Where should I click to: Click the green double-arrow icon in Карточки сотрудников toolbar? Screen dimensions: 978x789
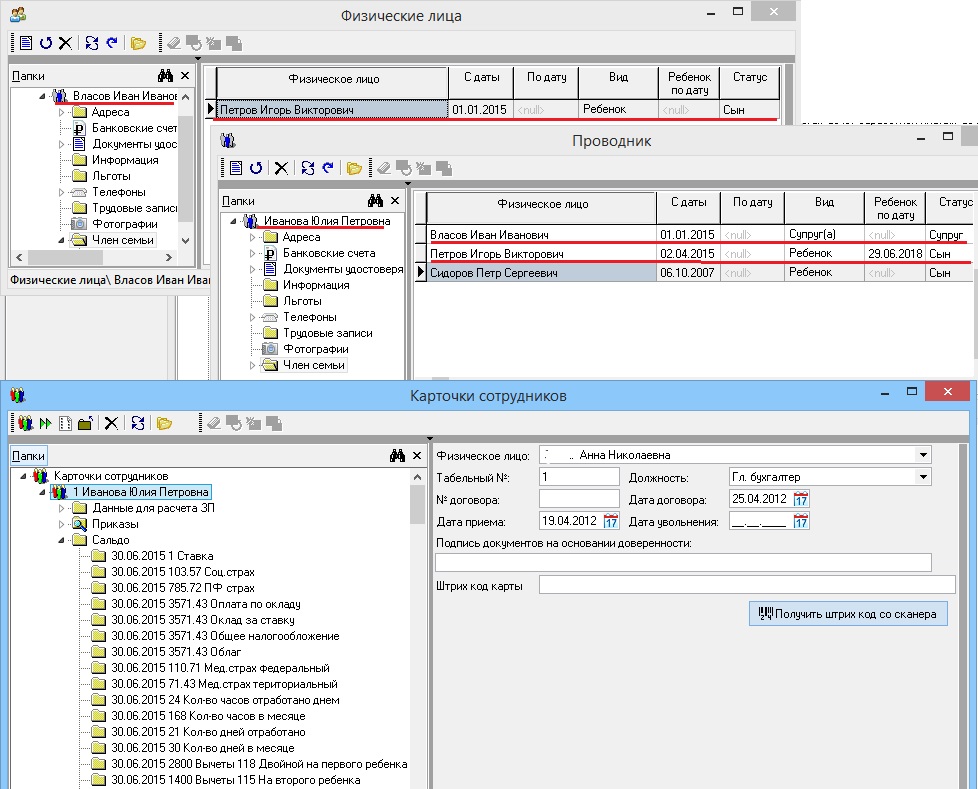[45, 424]
